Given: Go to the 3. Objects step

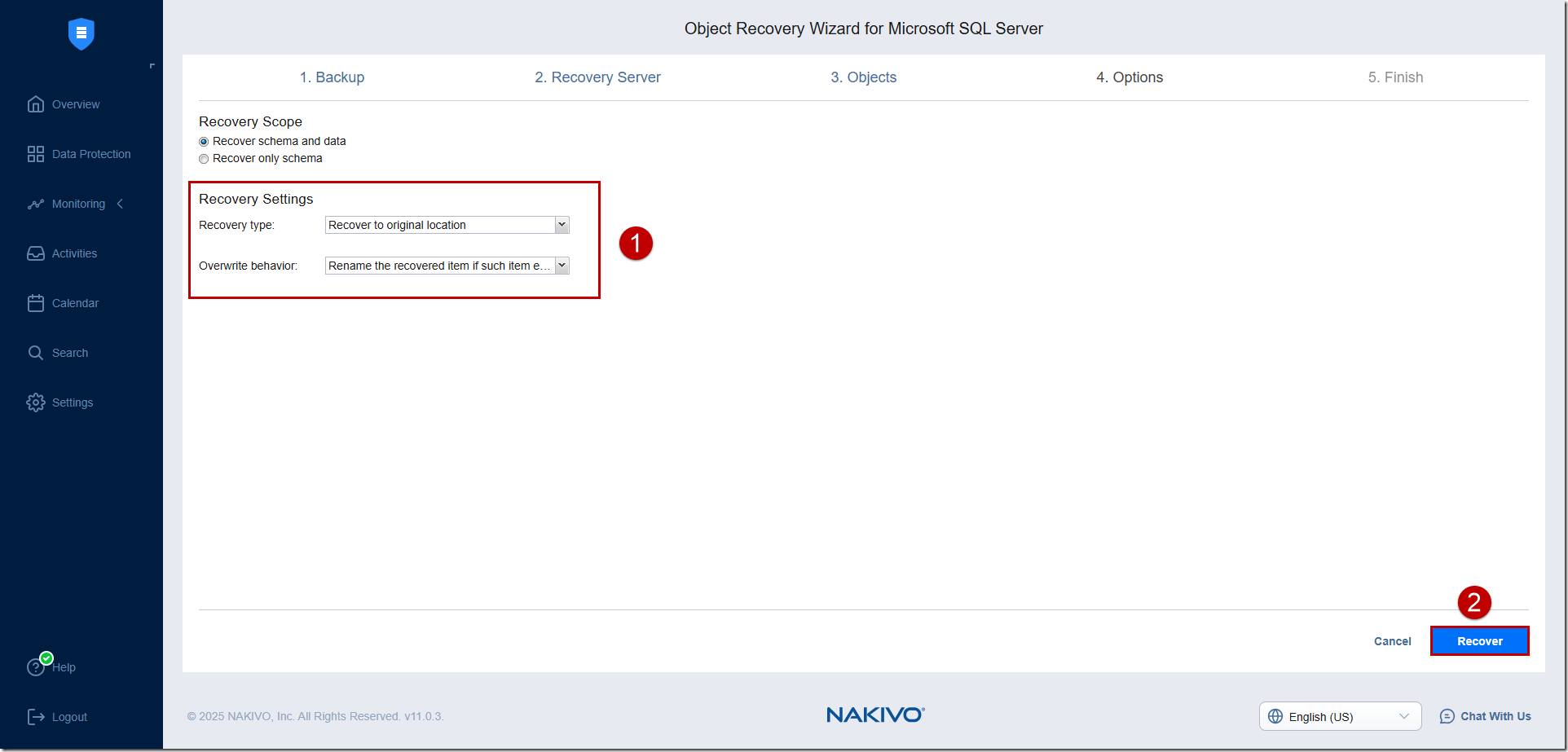Looking at the screenshot, I should click(x=863, y=77).
